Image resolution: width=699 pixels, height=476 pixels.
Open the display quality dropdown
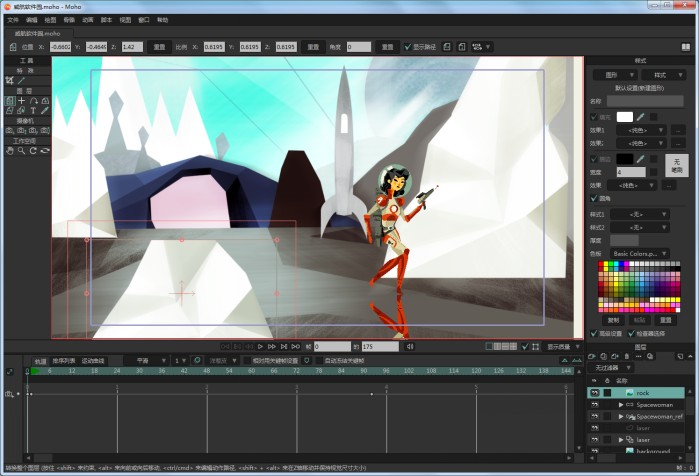click(x=563, y=346)
